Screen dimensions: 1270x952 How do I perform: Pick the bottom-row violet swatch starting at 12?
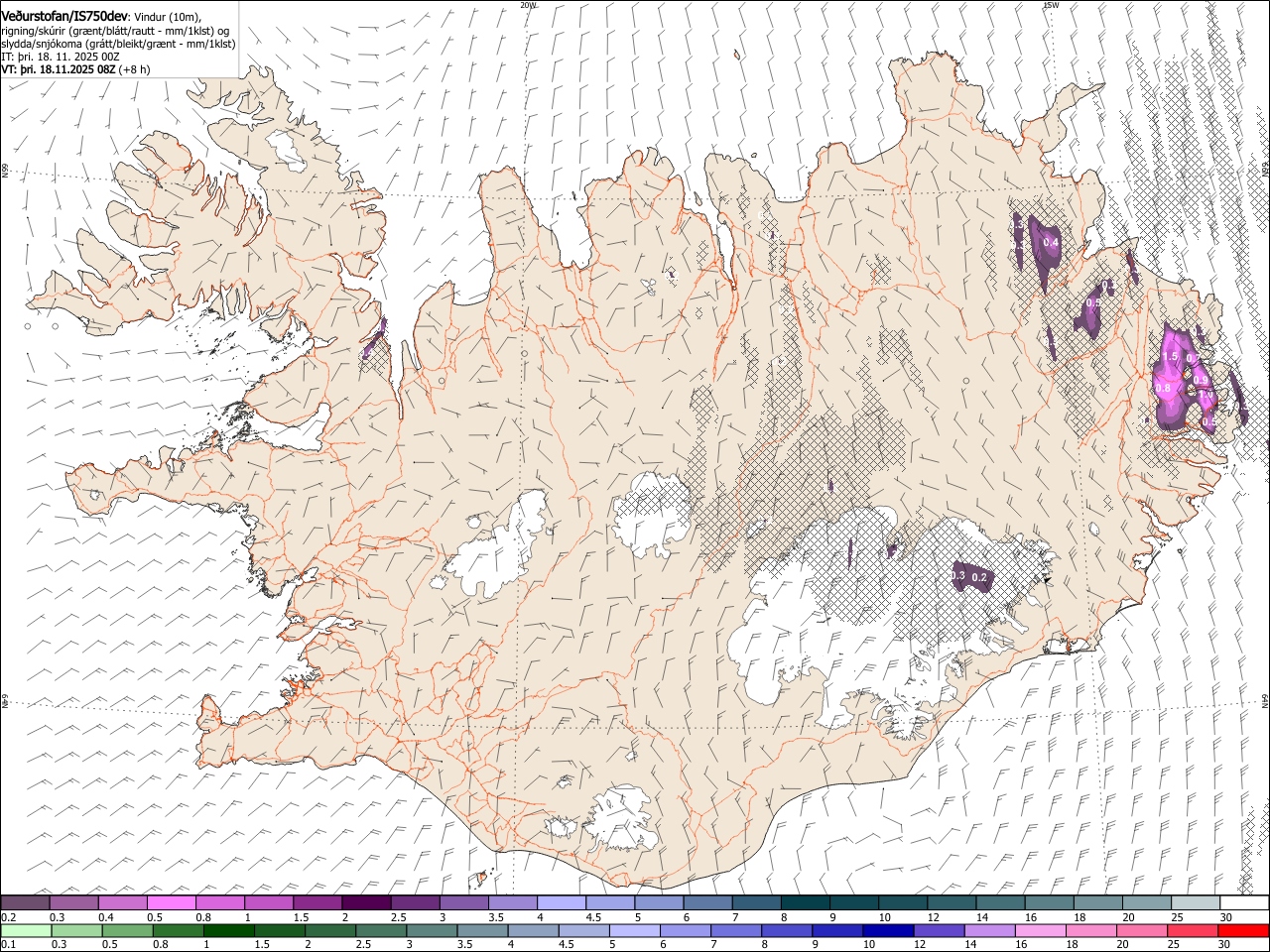939,930
